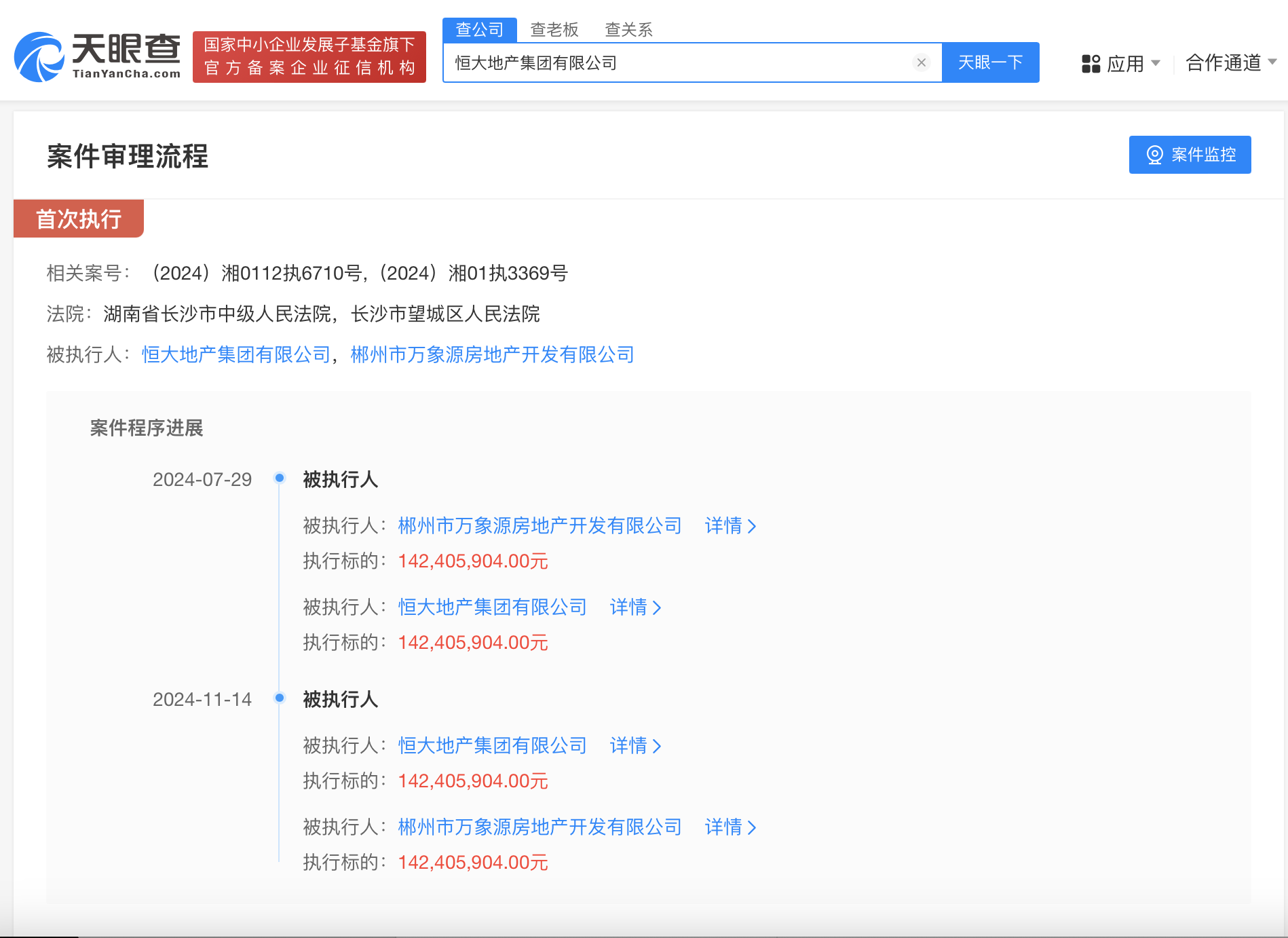The width and height of the screenshot is (1288, 938).
Task: Click the red 国家中小企业发展子基金 banner
Action: pos(309,57)
